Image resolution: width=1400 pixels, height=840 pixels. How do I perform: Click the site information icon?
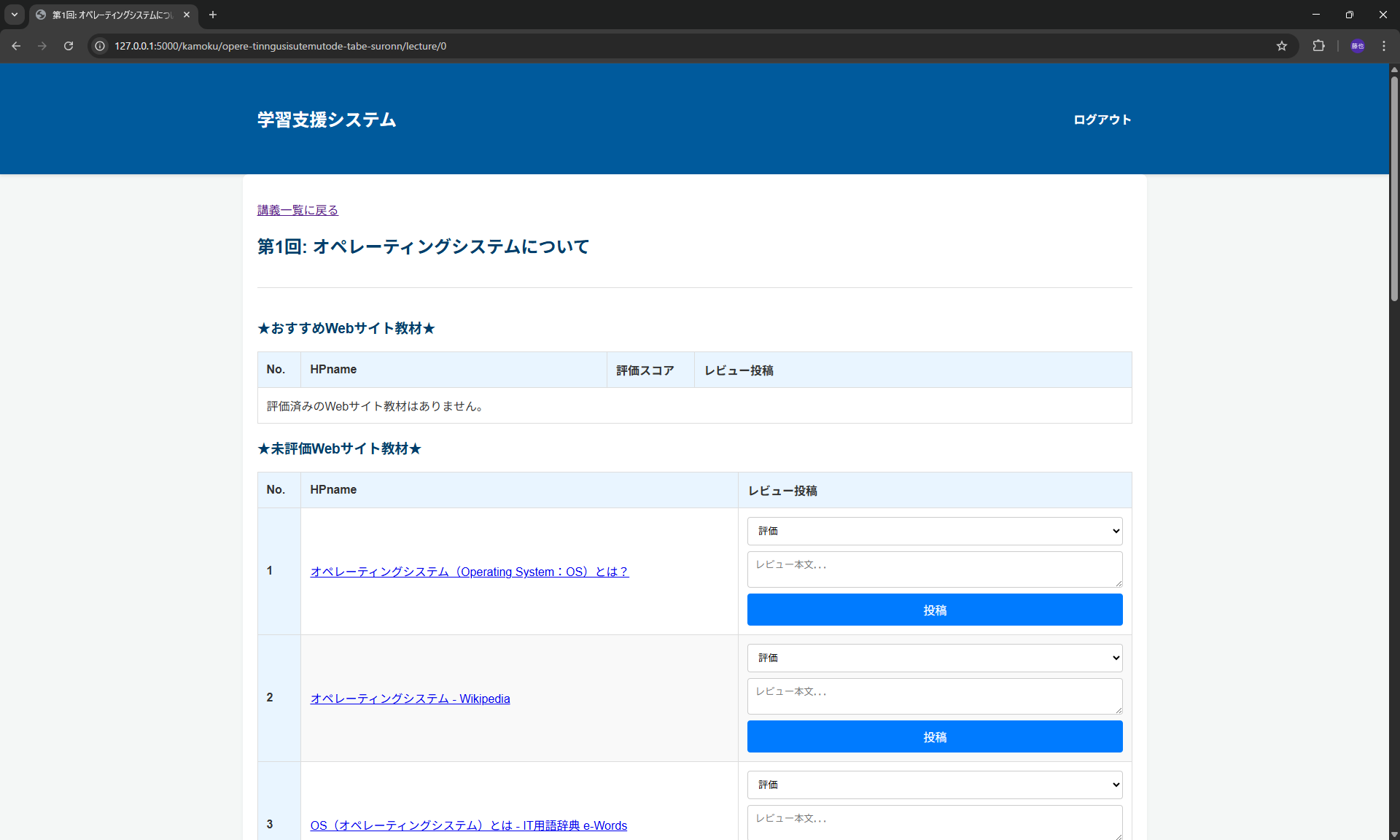coord(101,46)
